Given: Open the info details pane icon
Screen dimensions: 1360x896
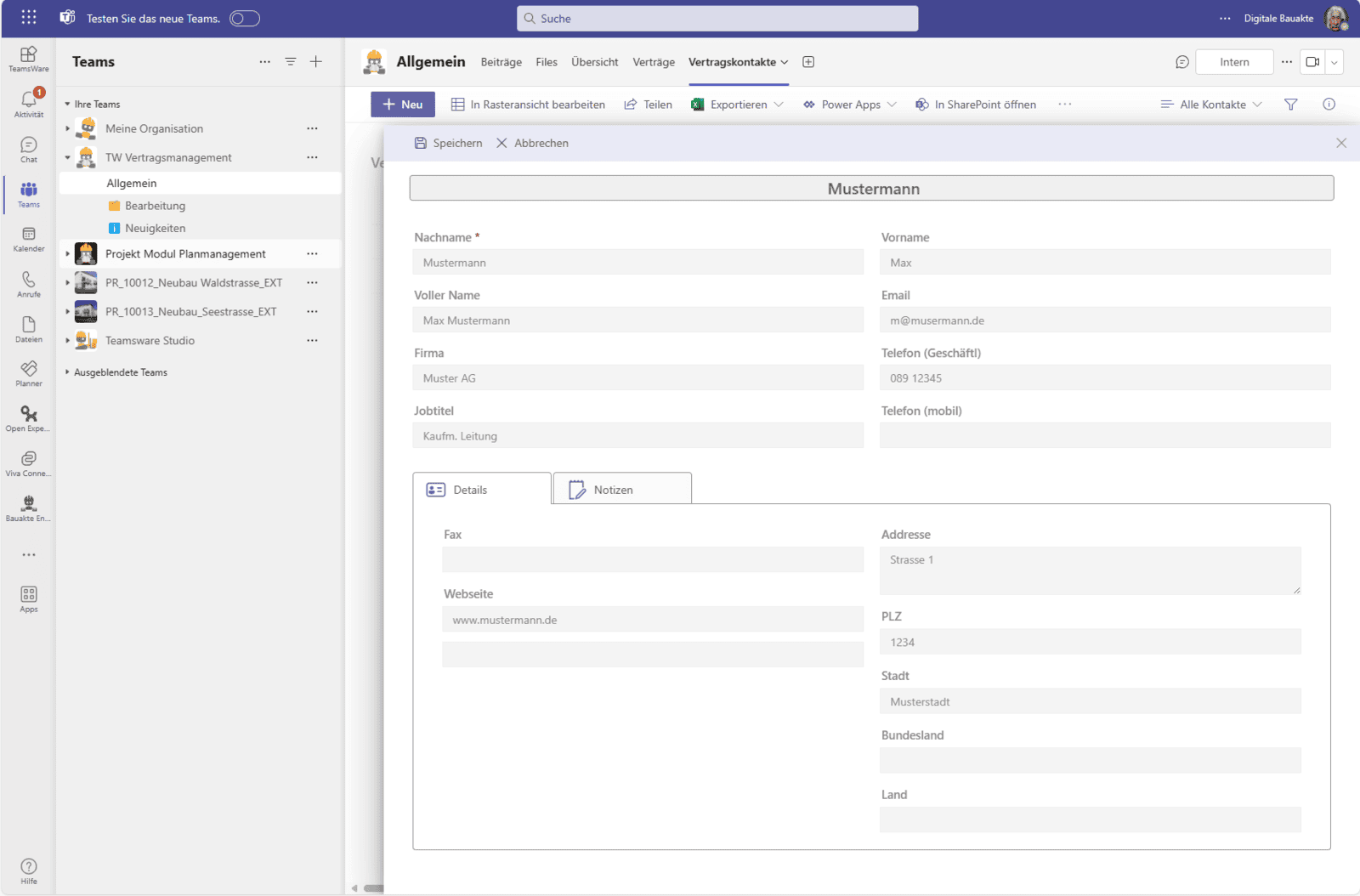Looking at the screenshot, I should point(1329,105).
